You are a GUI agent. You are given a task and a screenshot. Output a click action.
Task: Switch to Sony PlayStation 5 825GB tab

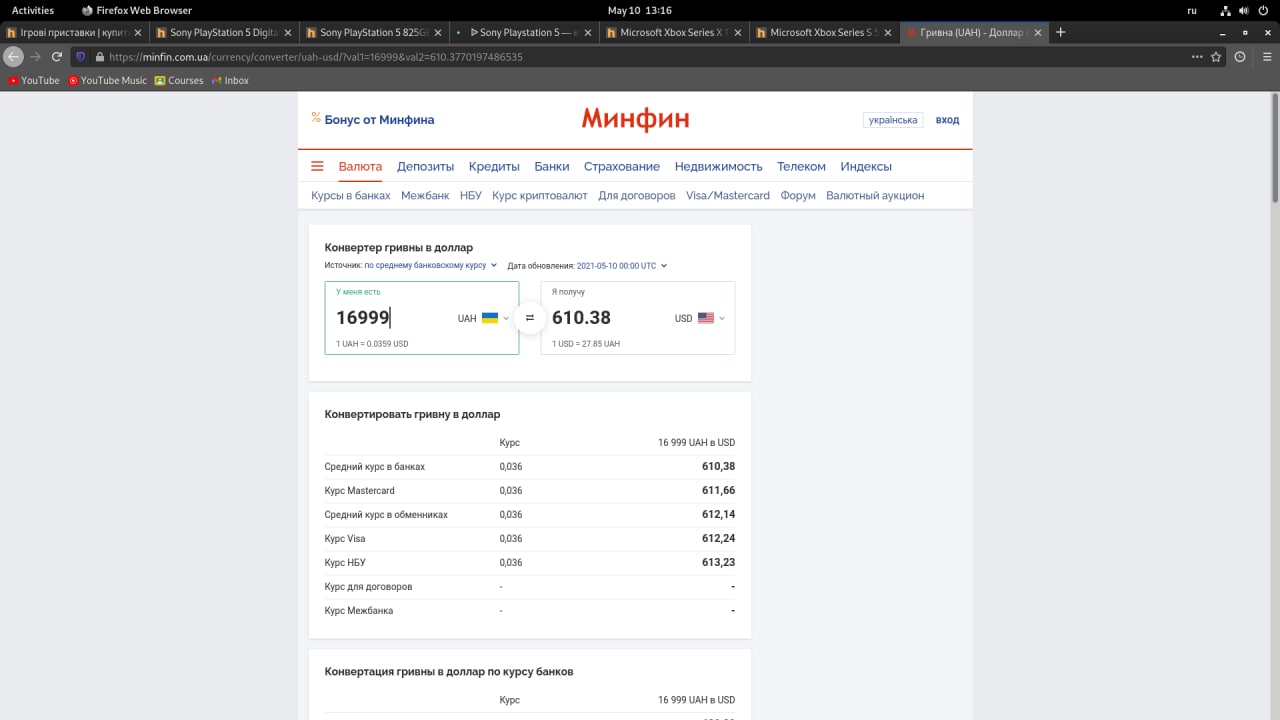pos(376,32)
